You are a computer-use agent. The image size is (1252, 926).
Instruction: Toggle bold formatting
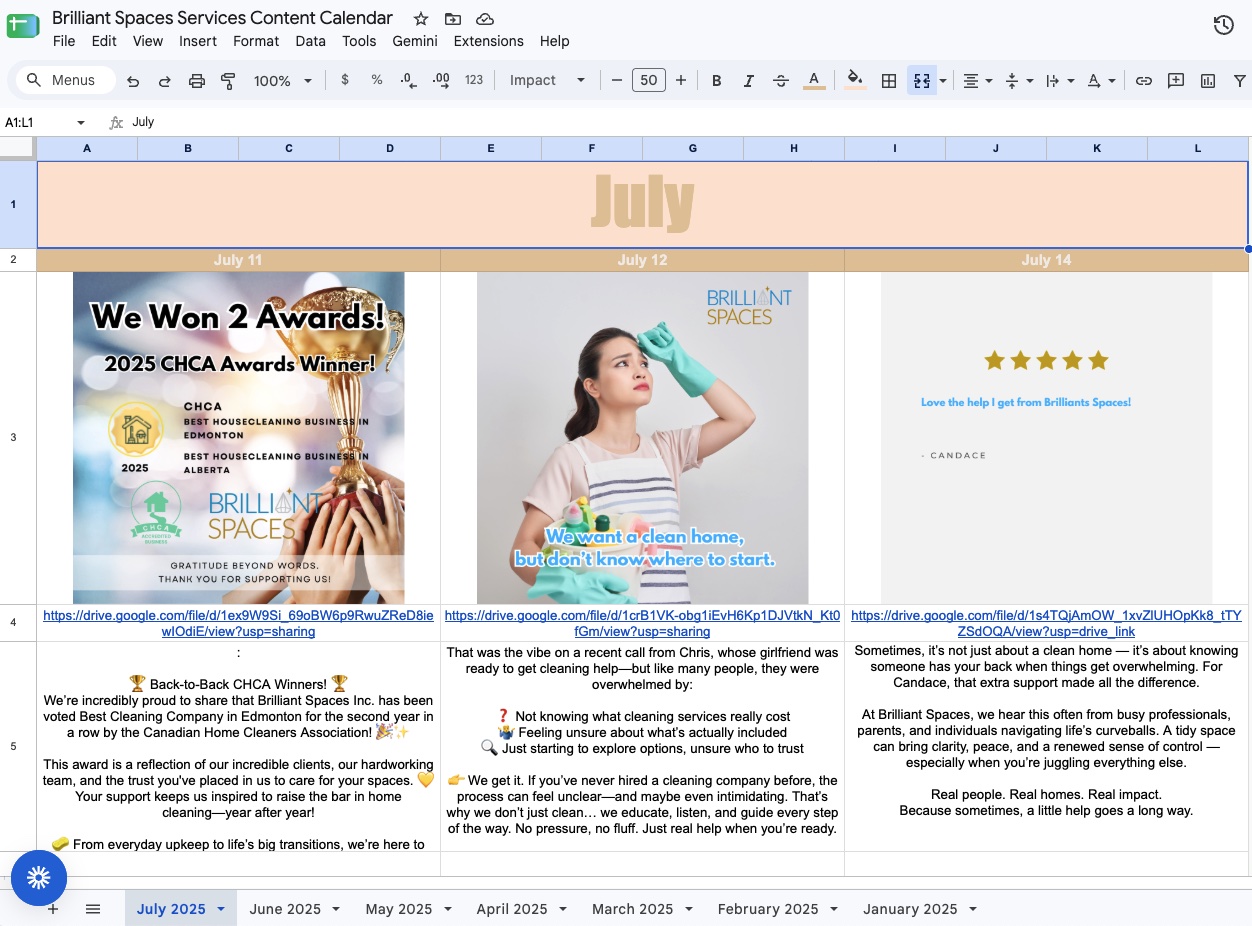pyautogui.click(x=716, y=81)
